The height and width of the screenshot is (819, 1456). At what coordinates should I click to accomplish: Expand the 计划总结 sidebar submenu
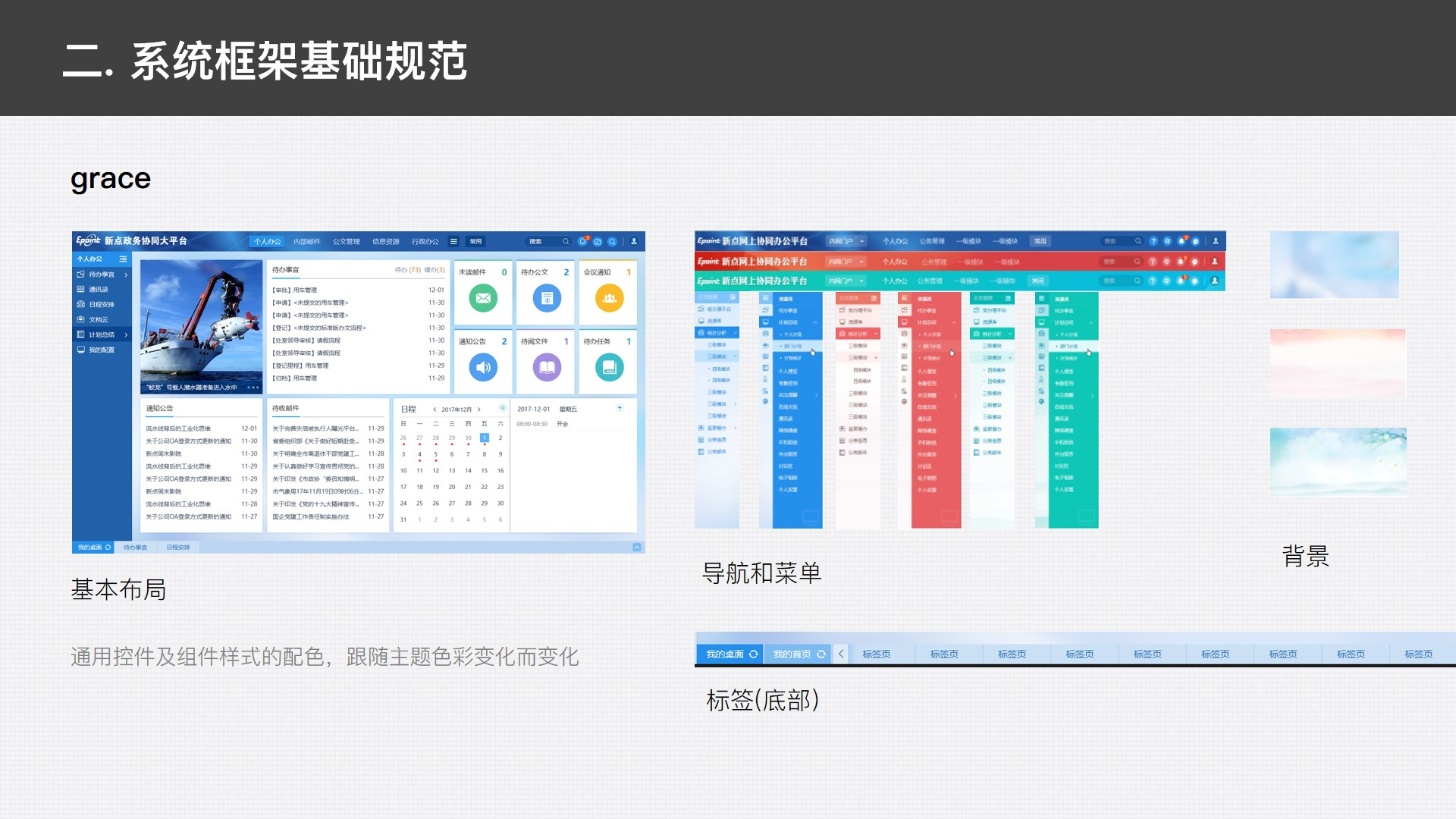[126, 334]
